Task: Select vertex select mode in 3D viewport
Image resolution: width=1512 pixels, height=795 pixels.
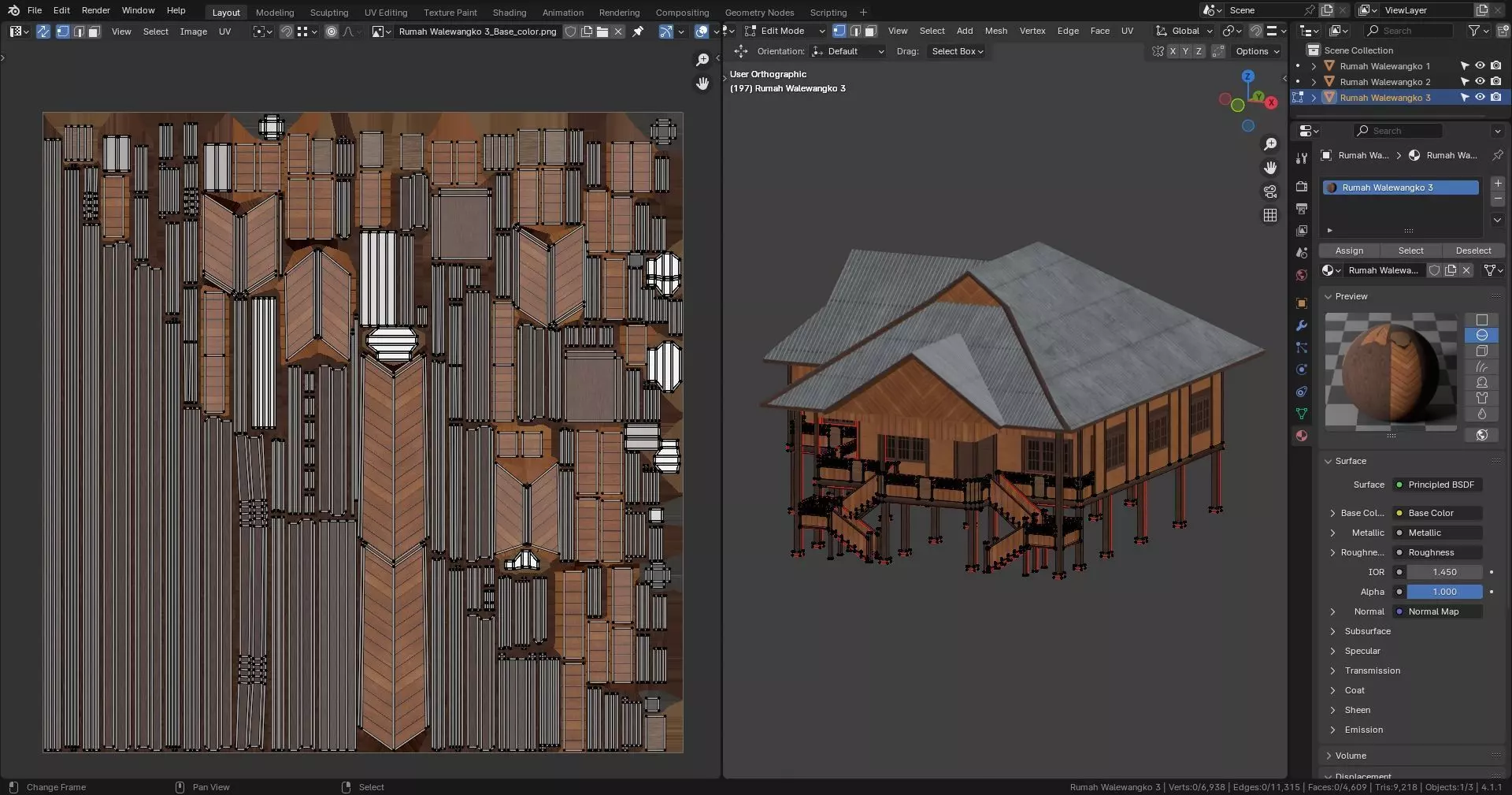Action: pyautogui.click(x=839, y=31)
